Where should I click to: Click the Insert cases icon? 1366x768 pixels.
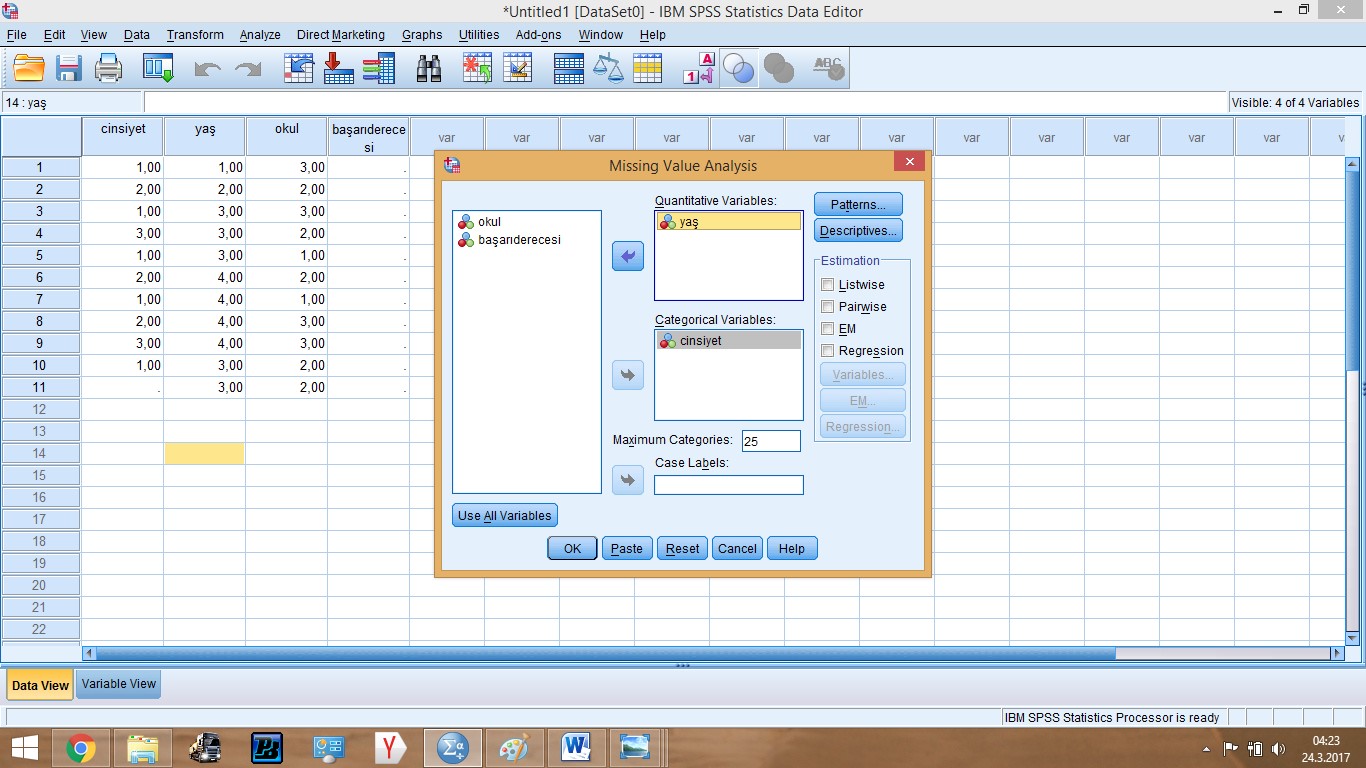tap(477, 68)
